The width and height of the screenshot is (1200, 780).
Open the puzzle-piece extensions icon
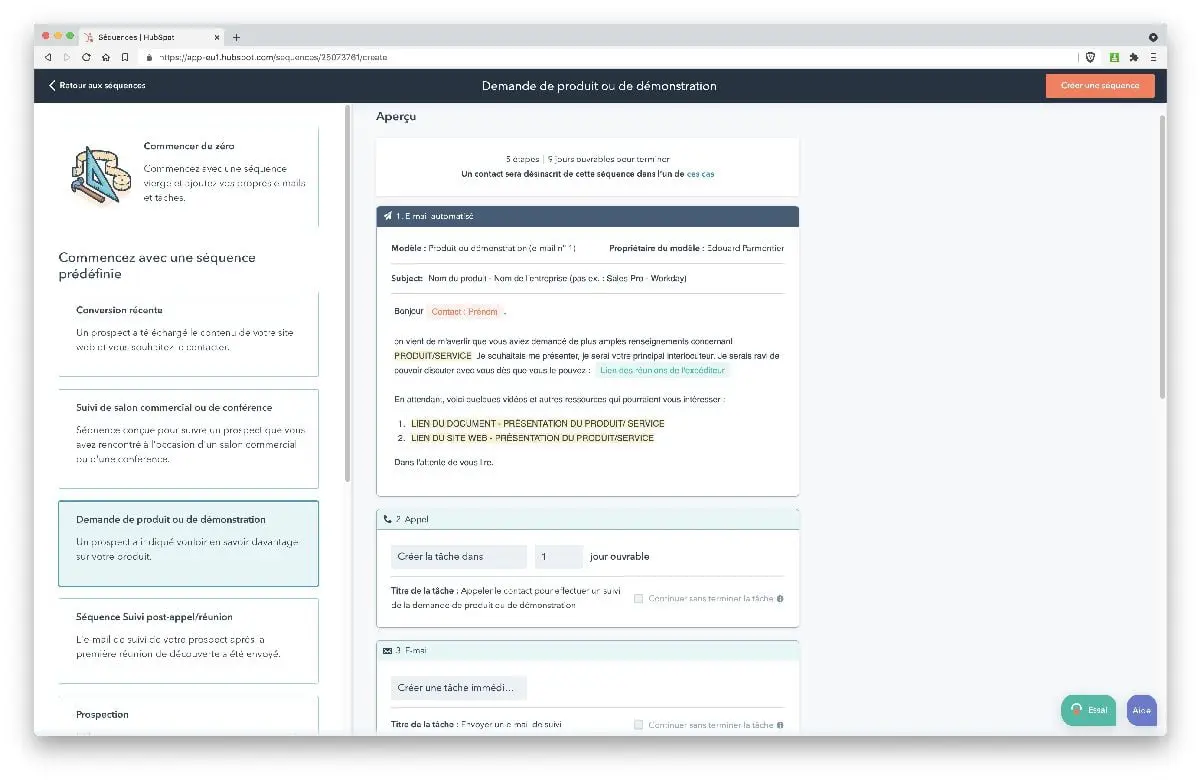click(x=1134, y=57)
